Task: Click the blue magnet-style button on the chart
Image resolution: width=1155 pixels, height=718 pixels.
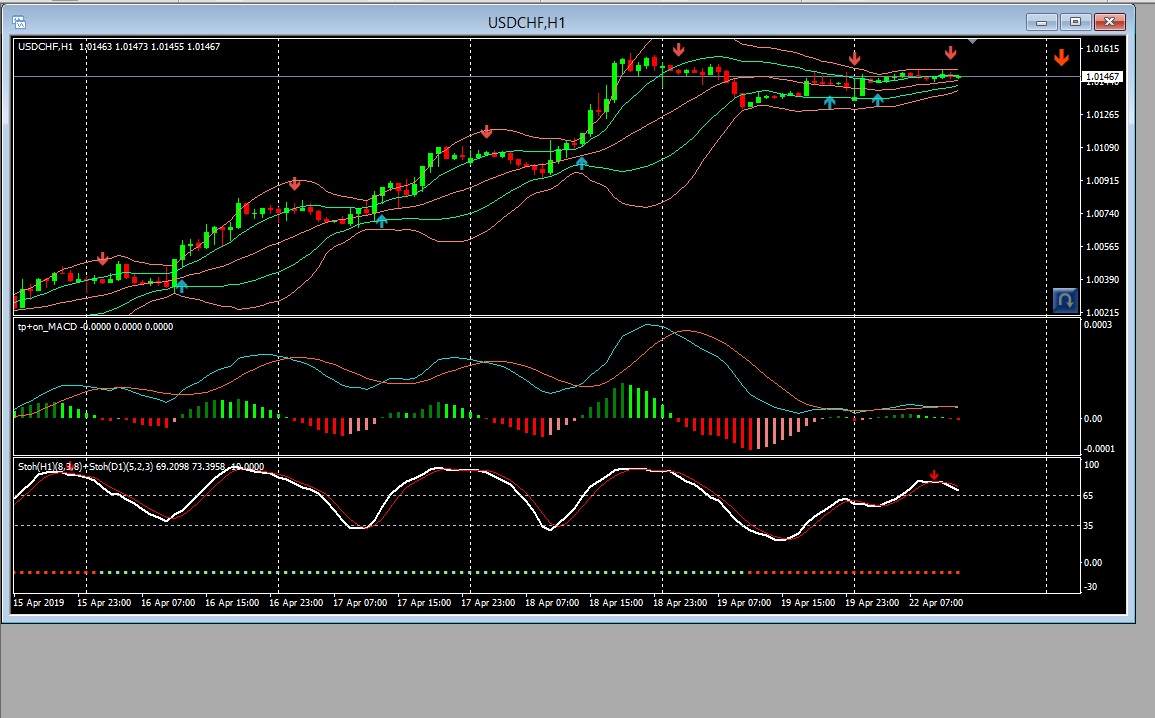Action: [x=1065, y=300]
